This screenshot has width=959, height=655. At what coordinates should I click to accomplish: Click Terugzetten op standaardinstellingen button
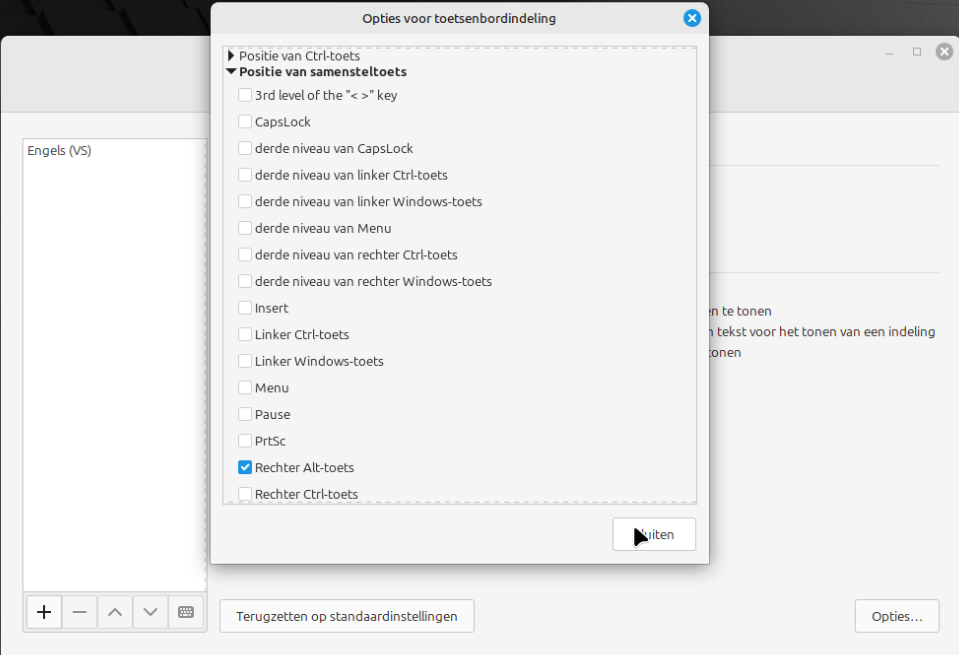click(x=346, y=616)
